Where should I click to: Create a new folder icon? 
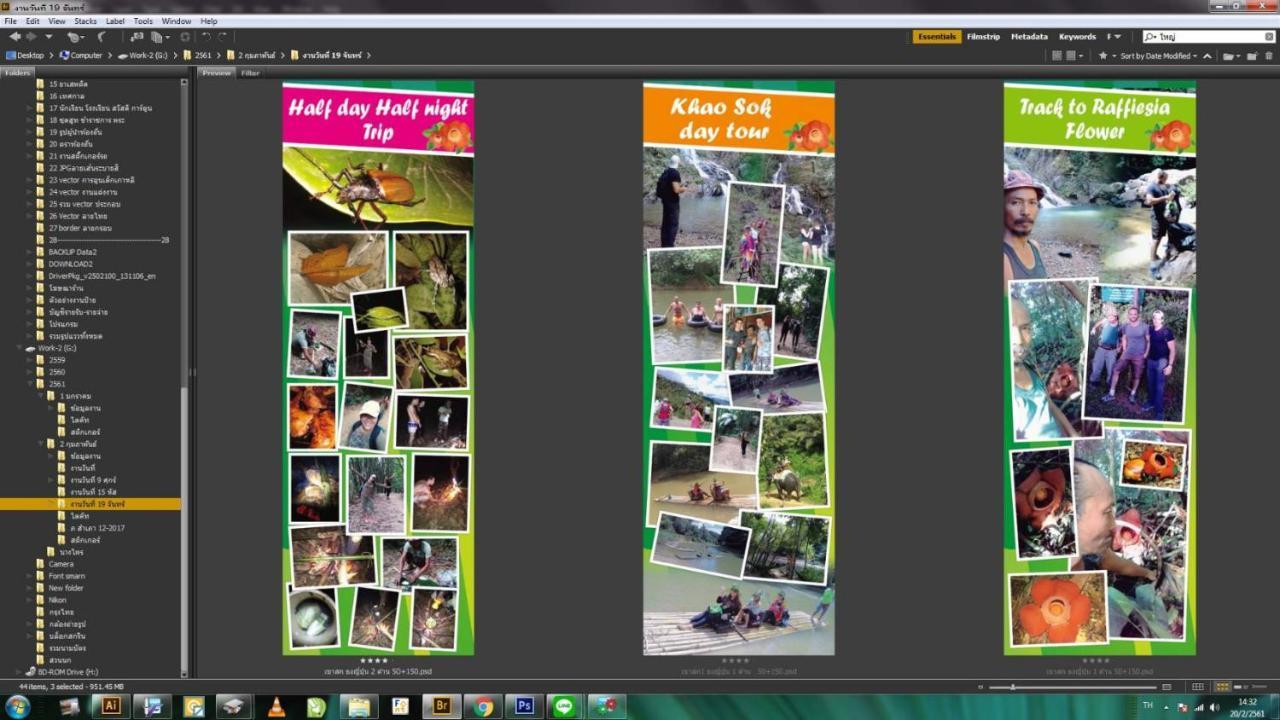[1252, 56]
